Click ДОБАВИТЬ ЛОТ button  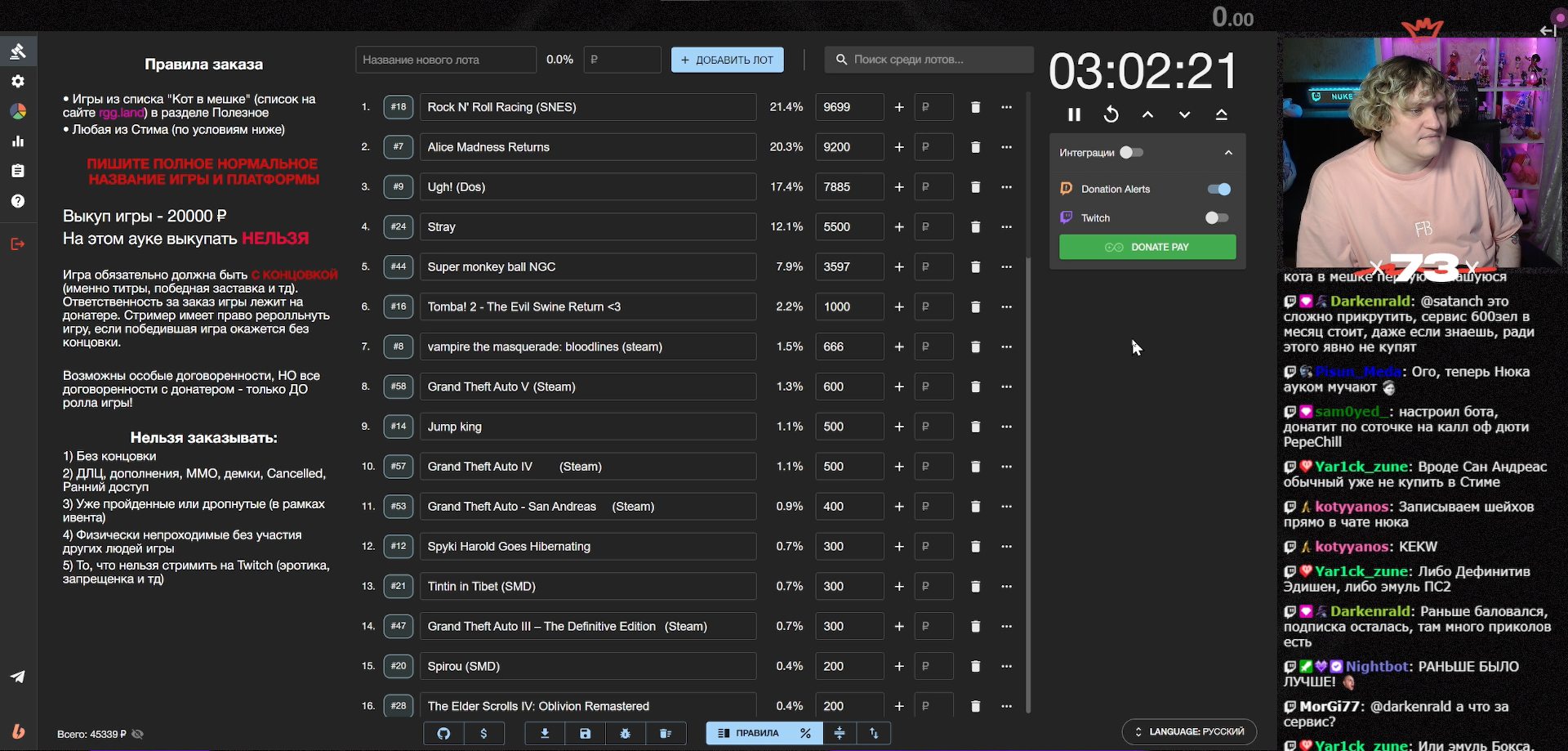pyautogui.click(x=727, y=60)
